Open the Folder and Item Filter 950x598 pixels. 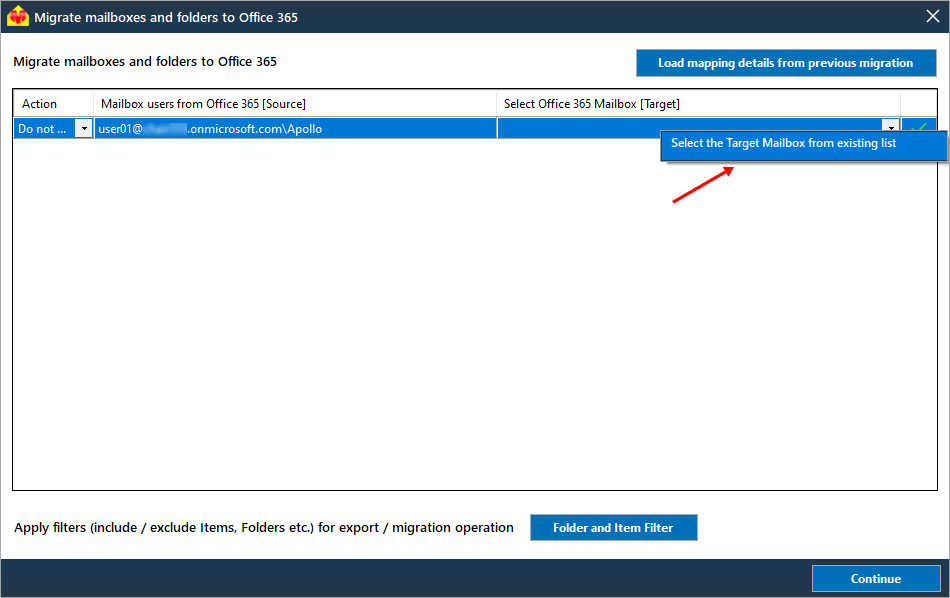coord(612,528)
